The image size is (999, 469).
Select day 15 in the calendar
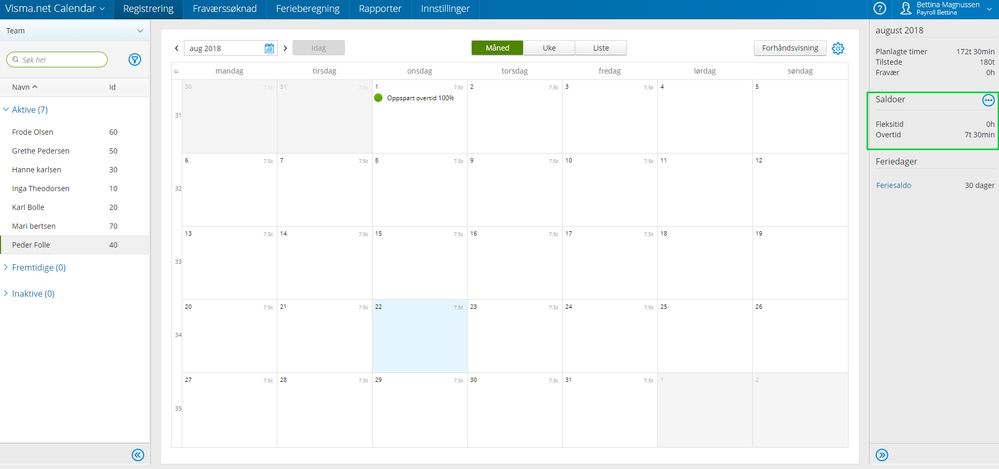pyautogui.click(x=420, y=263)
